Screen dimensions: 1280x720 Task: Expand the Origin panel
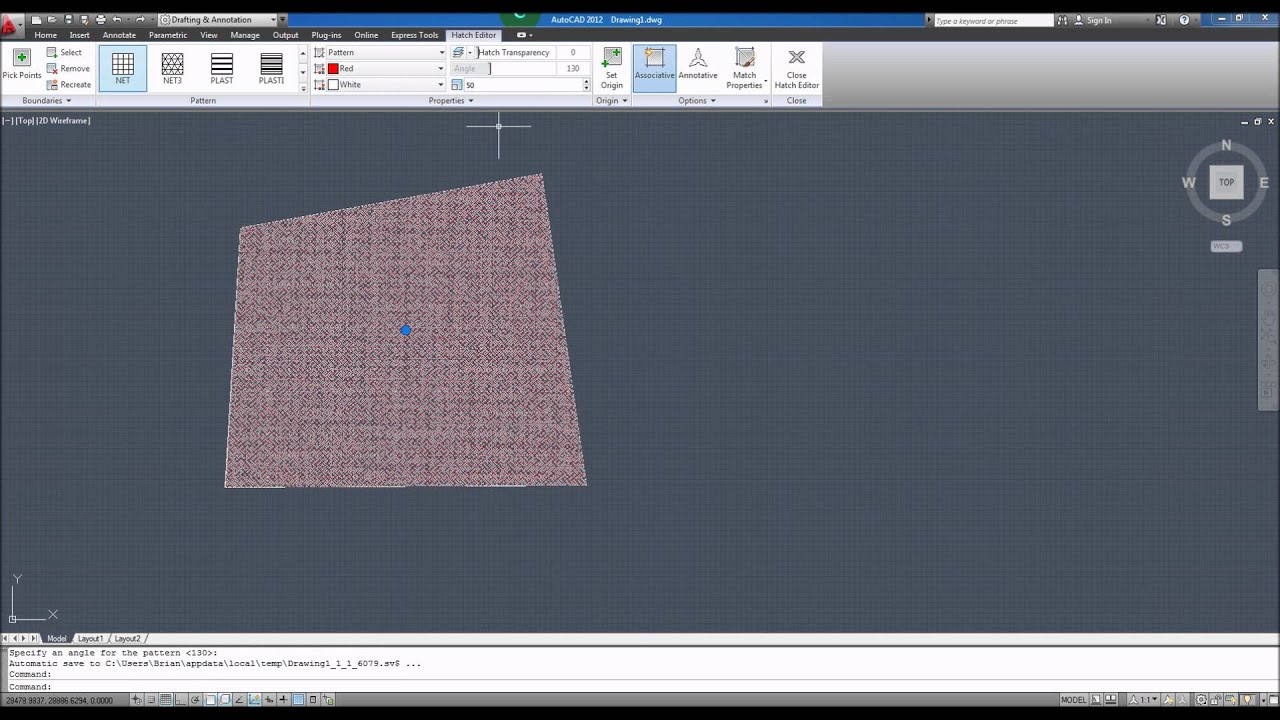(611, 100)
